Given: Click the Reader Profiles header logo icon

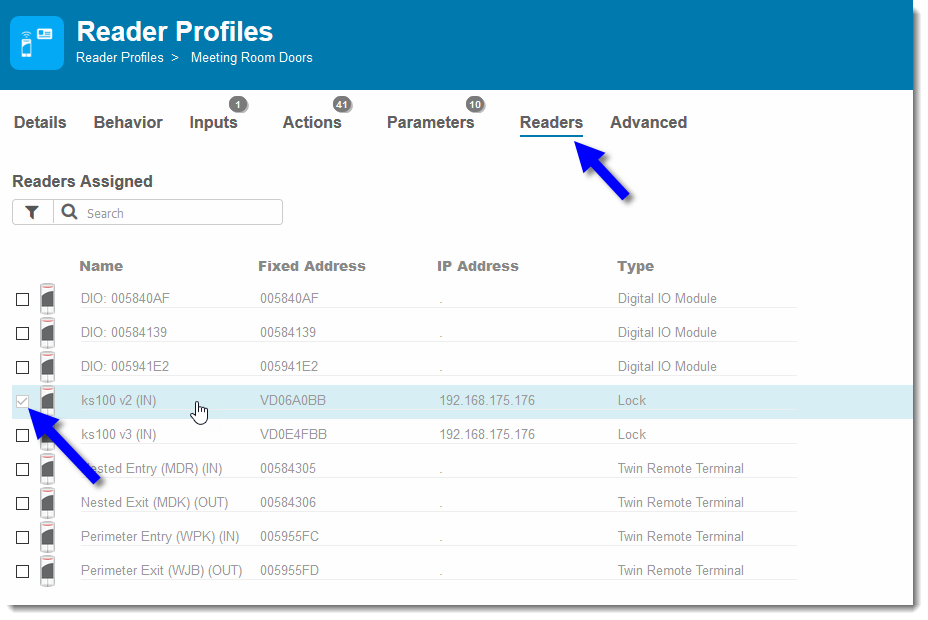Looking at the screenshot, I should coord(37,43).
